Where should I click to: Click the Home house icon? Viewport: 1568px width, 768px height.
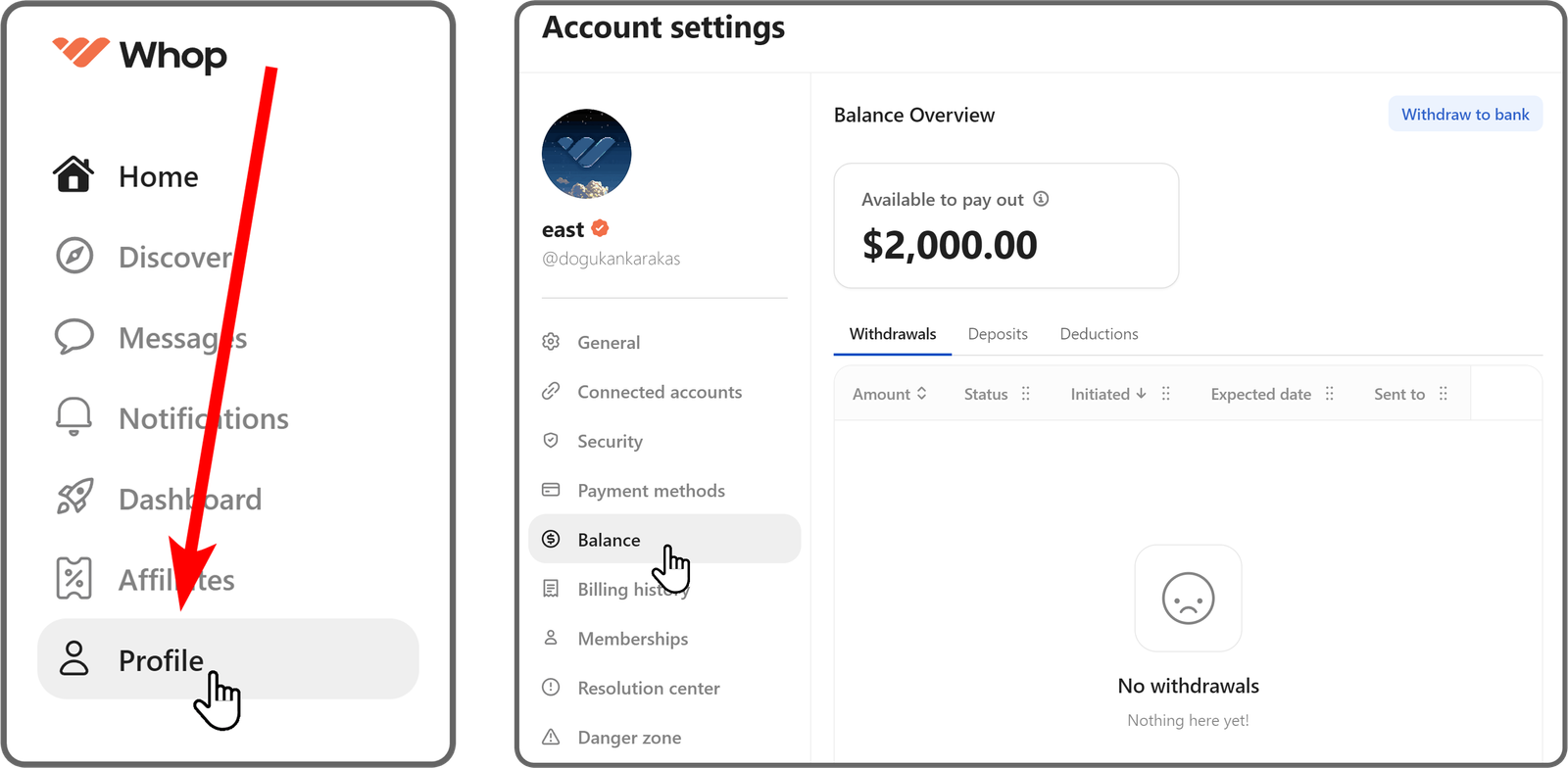(x=73, y=175)
